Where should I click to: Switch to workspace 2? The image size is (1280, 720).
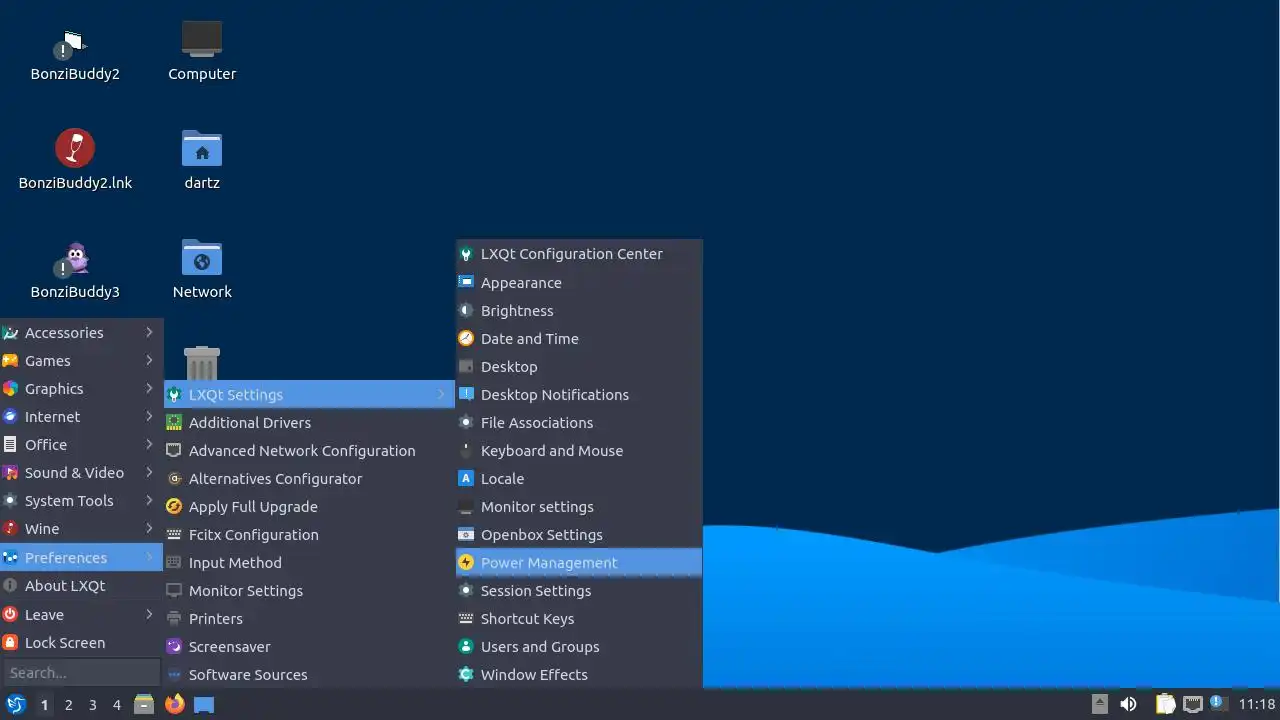[68, 705]
